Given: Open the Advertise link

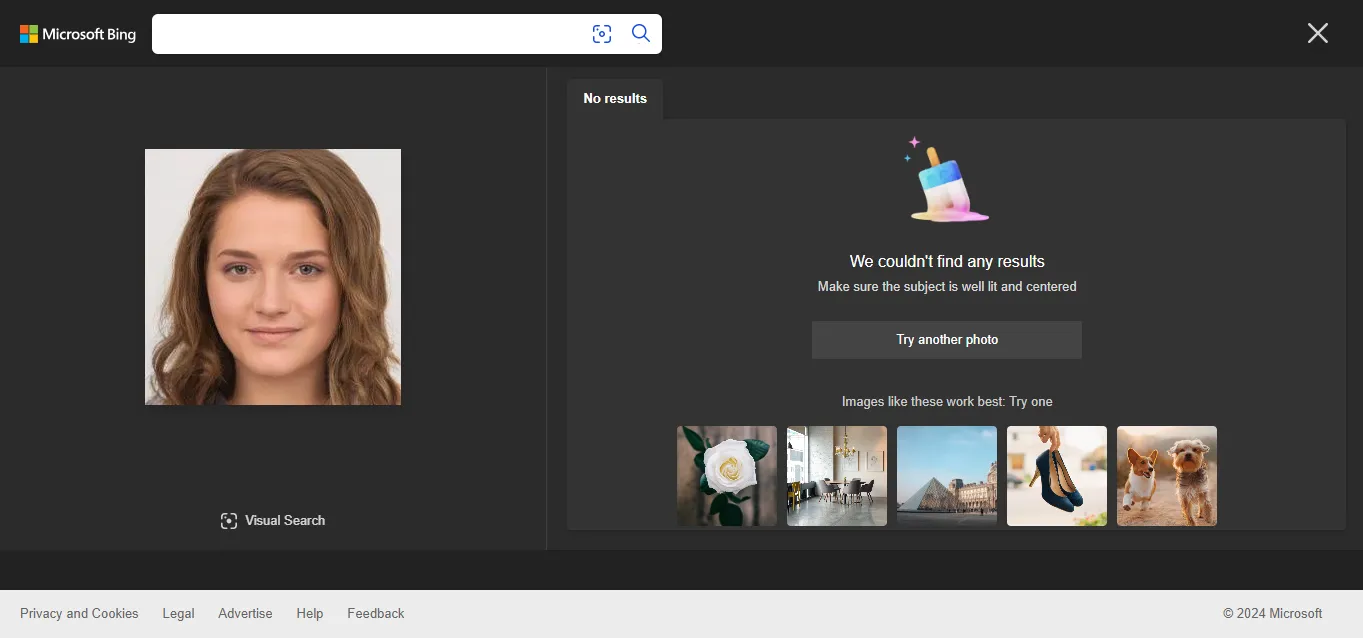Looking at the screenshot, I should pos(244,613).
